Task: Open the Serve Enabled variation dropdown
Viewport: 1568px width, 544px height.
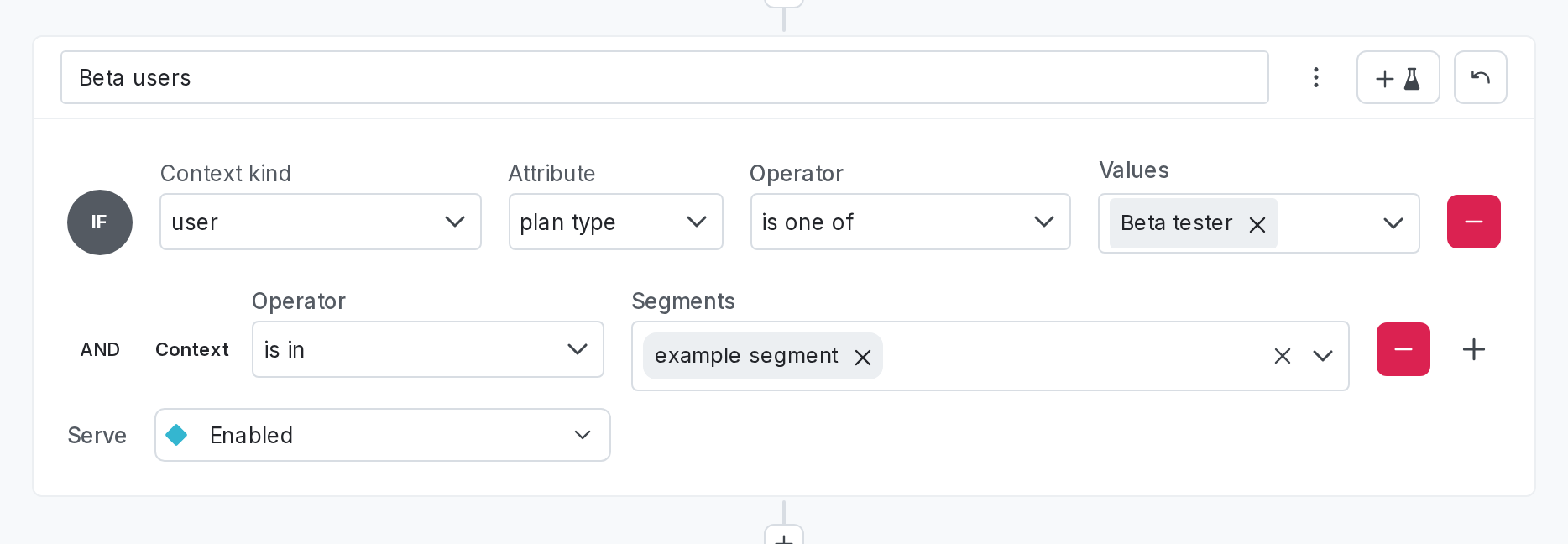Action: (x=382, y=435)
